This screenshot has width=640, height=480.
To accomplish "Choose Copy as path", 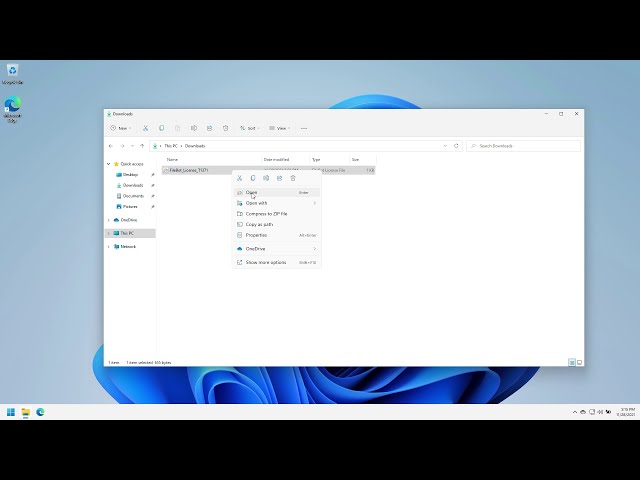I will point(276,224).
